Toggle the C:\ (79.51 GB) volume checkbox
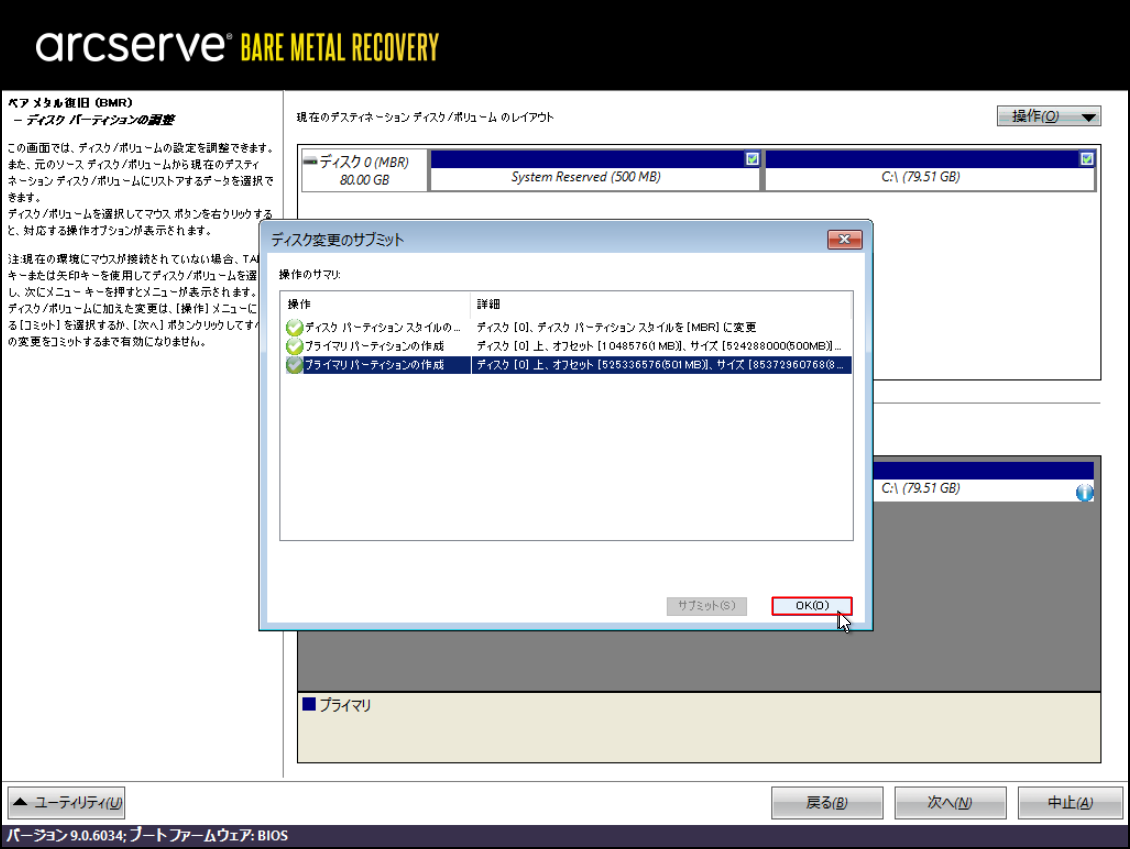This screenshot has height=849, width=1130. click(x=1087, y=159)
